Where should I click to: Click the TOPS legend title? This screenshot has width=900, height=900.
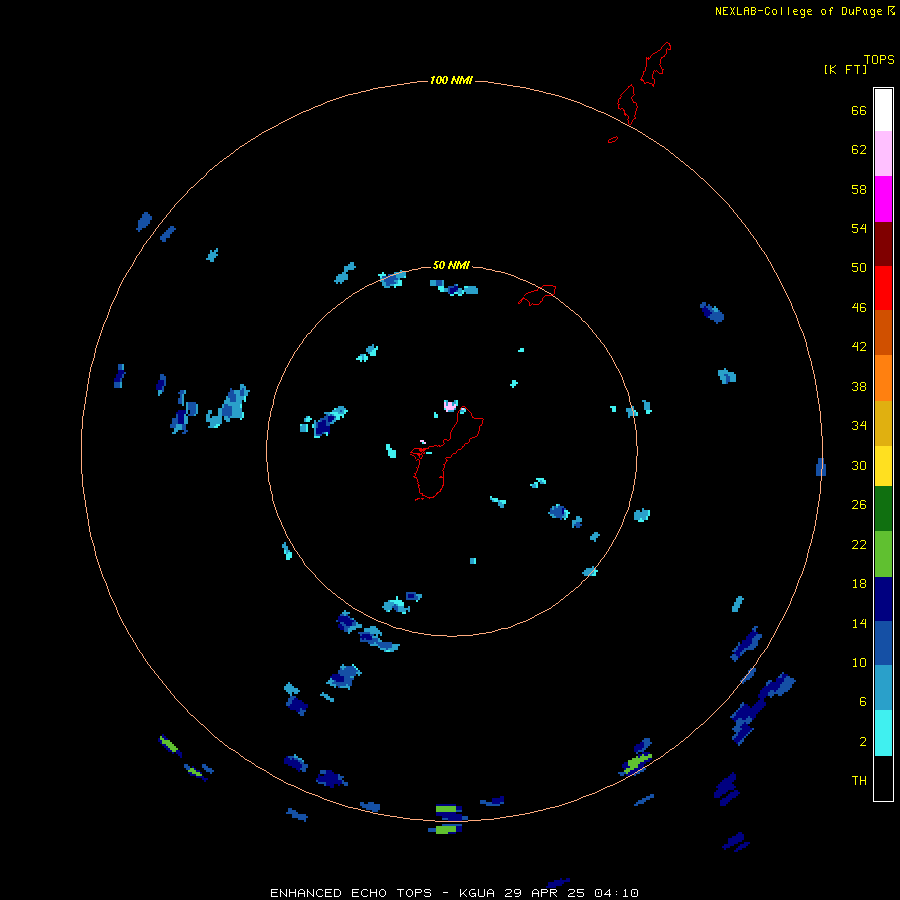(x=879, y=59)
